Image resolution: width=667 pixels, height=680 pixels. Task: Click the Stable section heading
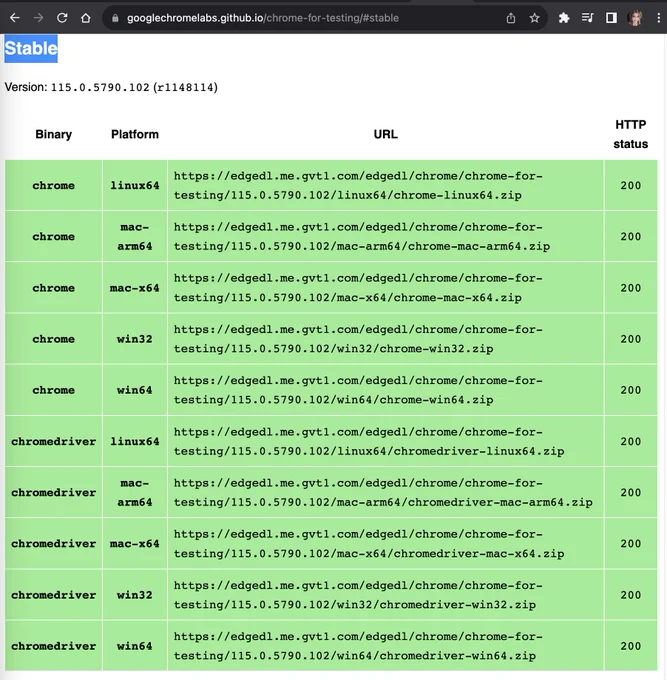pos(31,49)
